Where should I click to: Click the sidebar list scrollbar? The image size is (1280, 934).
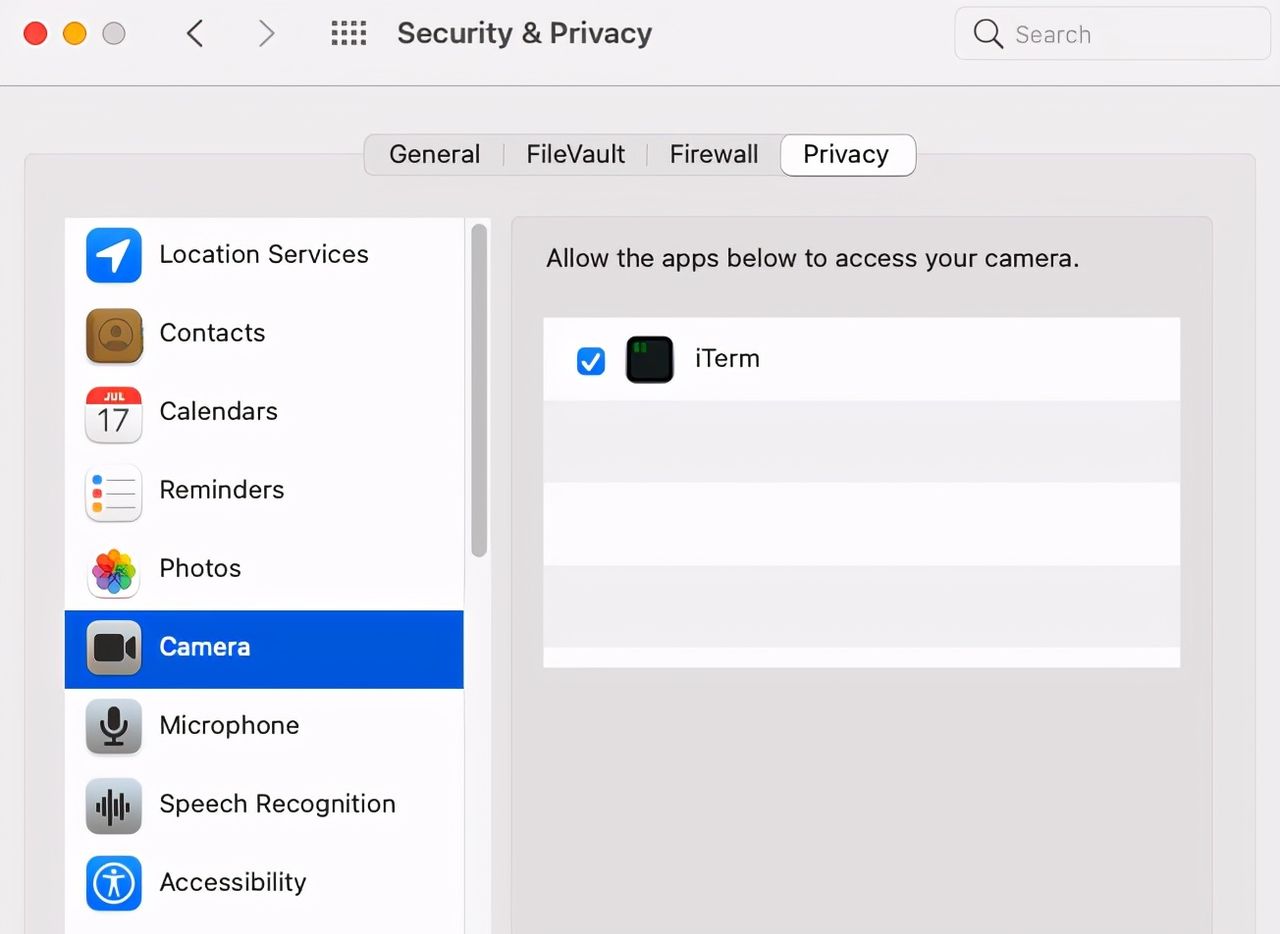tap(479, 390)
